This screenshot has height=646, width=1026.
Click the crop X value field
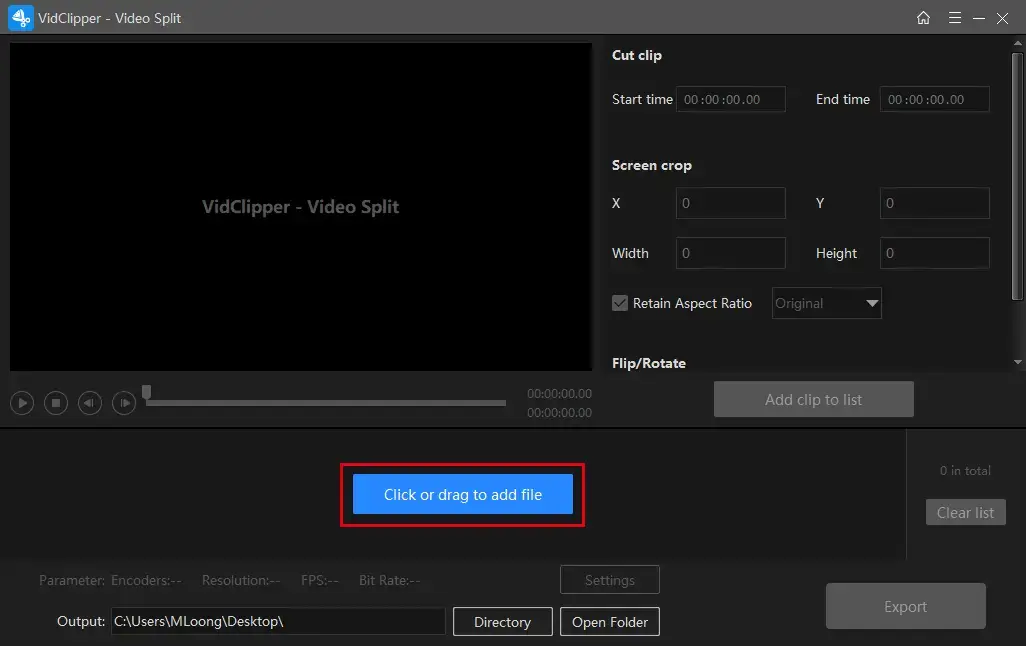tap(730, 203)
